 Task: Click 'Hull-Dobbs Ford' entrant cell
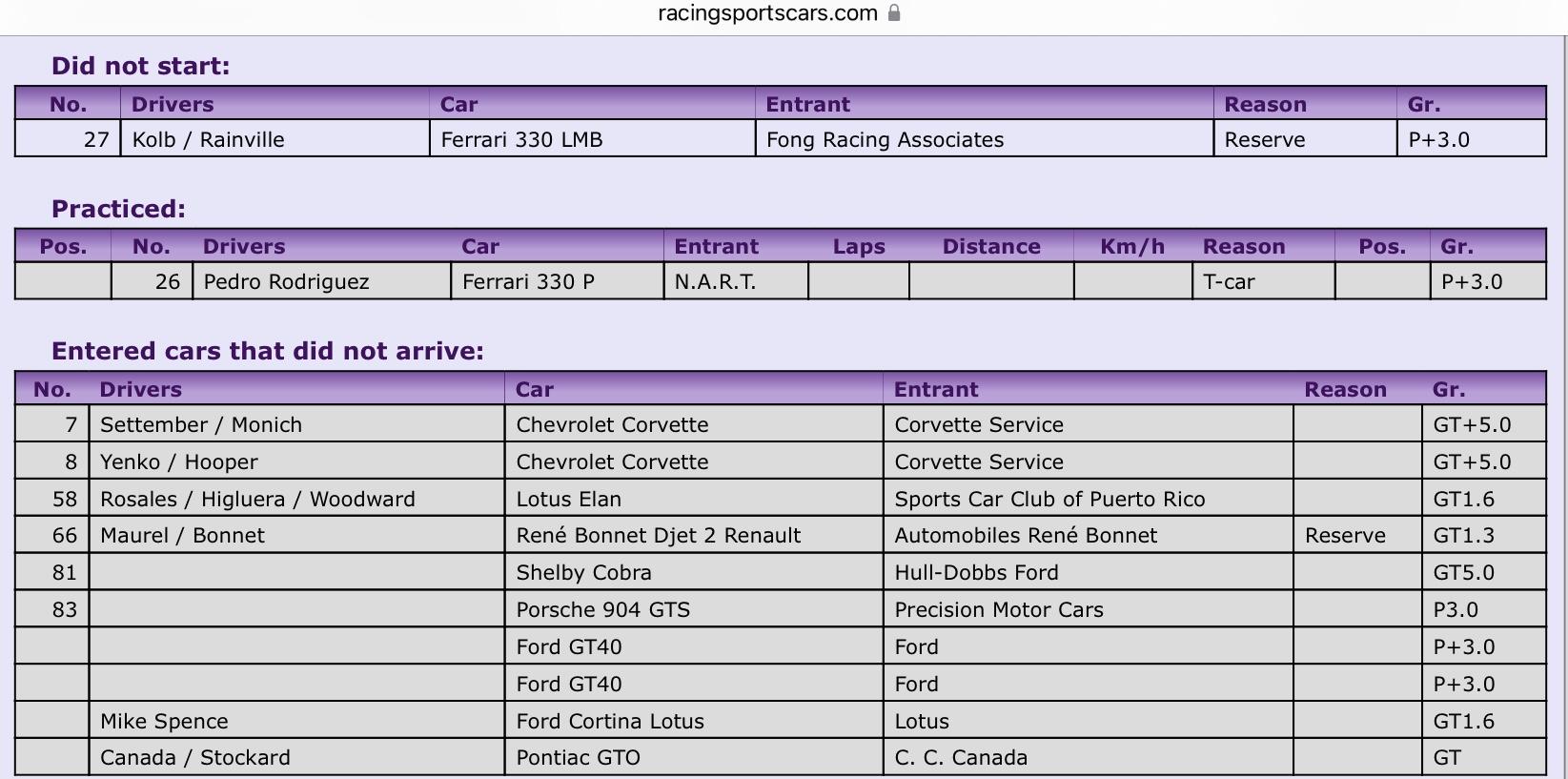[x=1089, y=572]
